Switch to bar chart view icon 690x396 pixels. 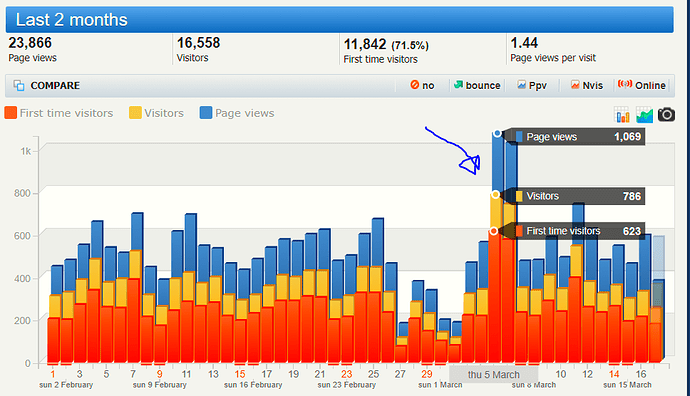pyautogui.click(x=622, y=115)
